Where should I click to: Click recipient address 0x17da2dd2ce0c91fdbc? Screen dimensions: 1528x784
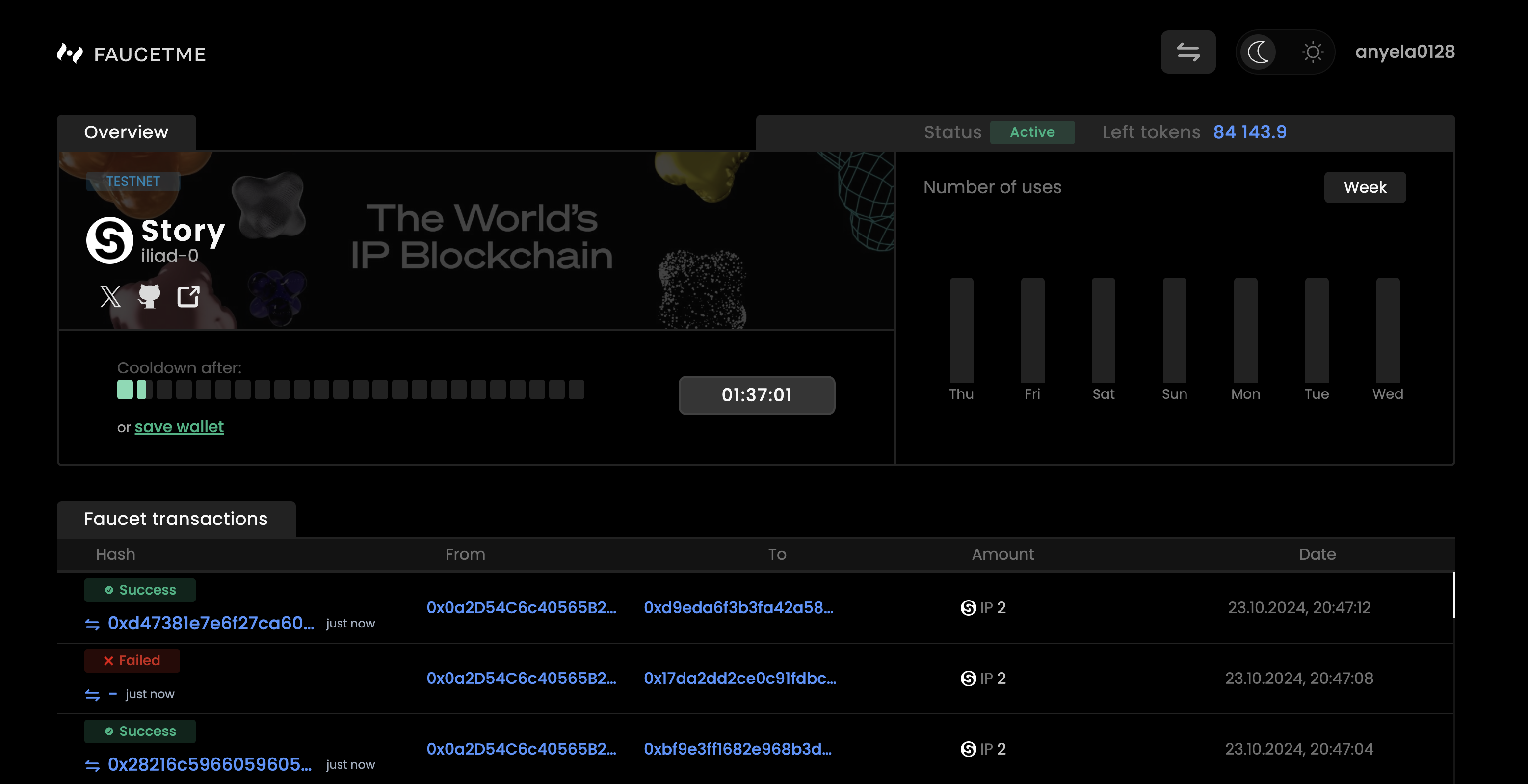pyautogui.click(x=739, y=679)
